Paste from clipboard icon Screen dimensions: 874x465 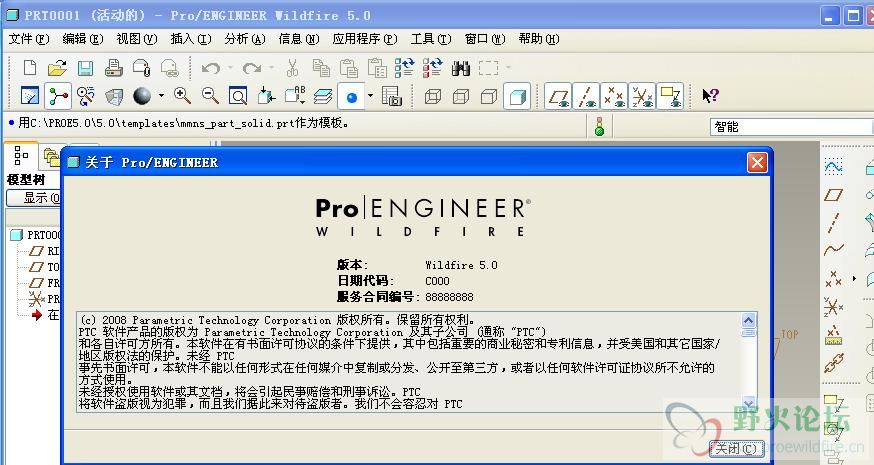click(348, 68)
